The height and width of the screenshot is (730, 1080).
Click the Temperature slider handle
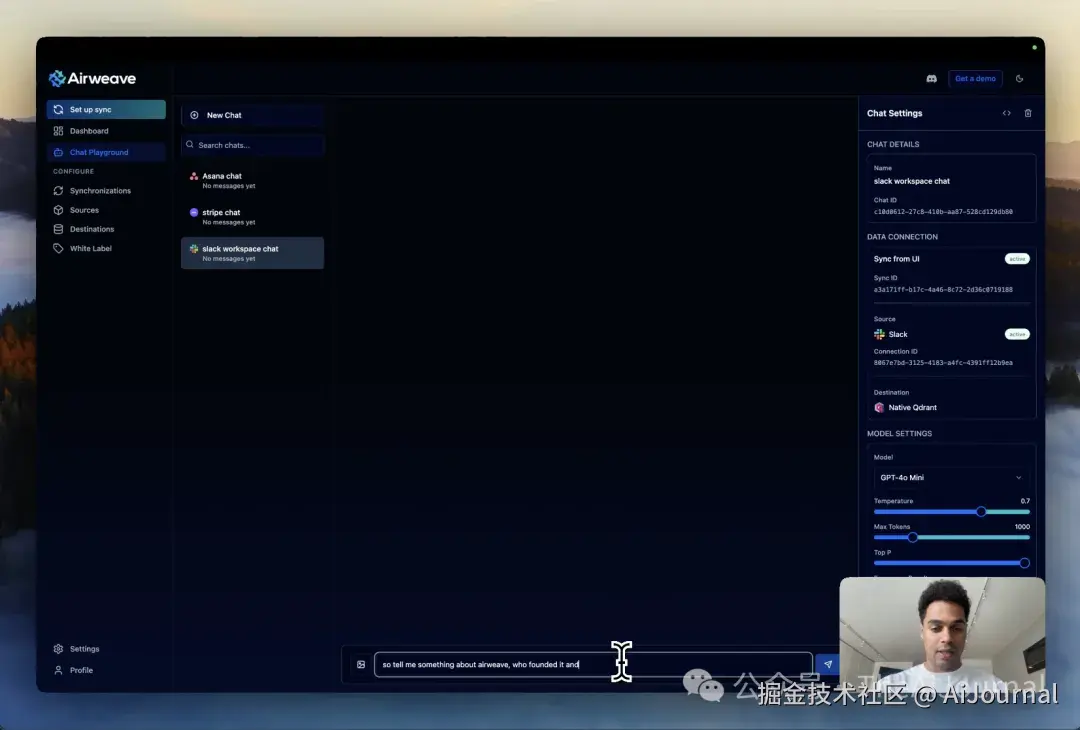(x=981, y=511)
